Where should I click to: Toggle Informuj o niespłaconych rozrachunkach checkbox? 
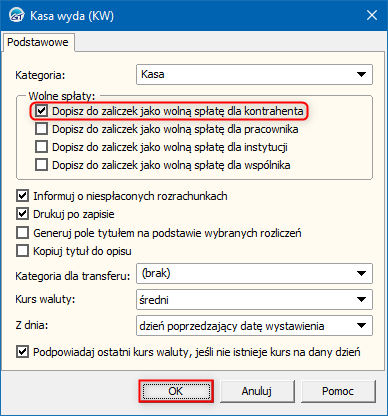22,196
